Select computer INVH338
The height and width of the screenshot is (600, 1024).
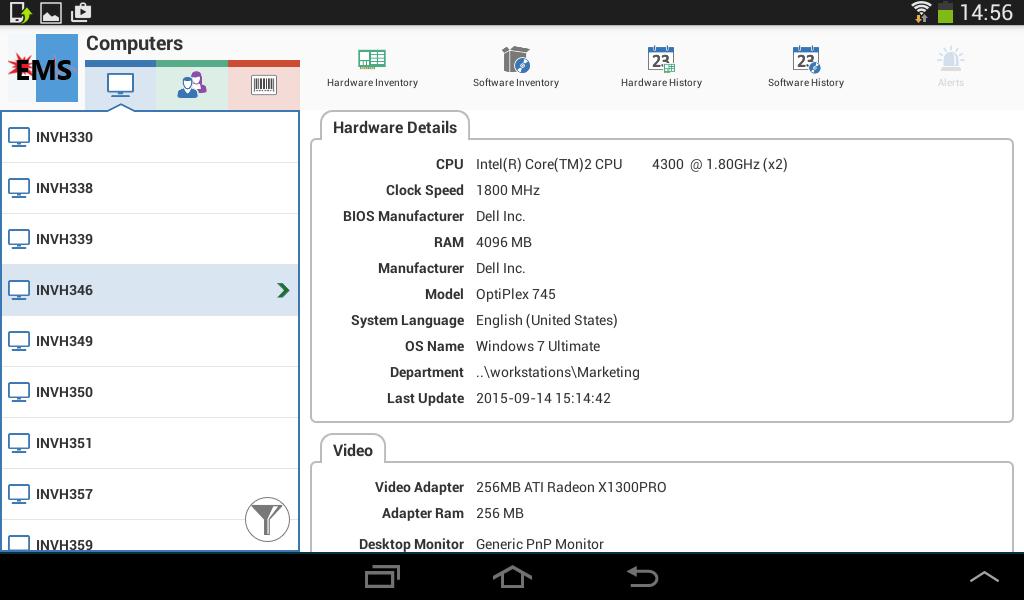click(150, 188)
